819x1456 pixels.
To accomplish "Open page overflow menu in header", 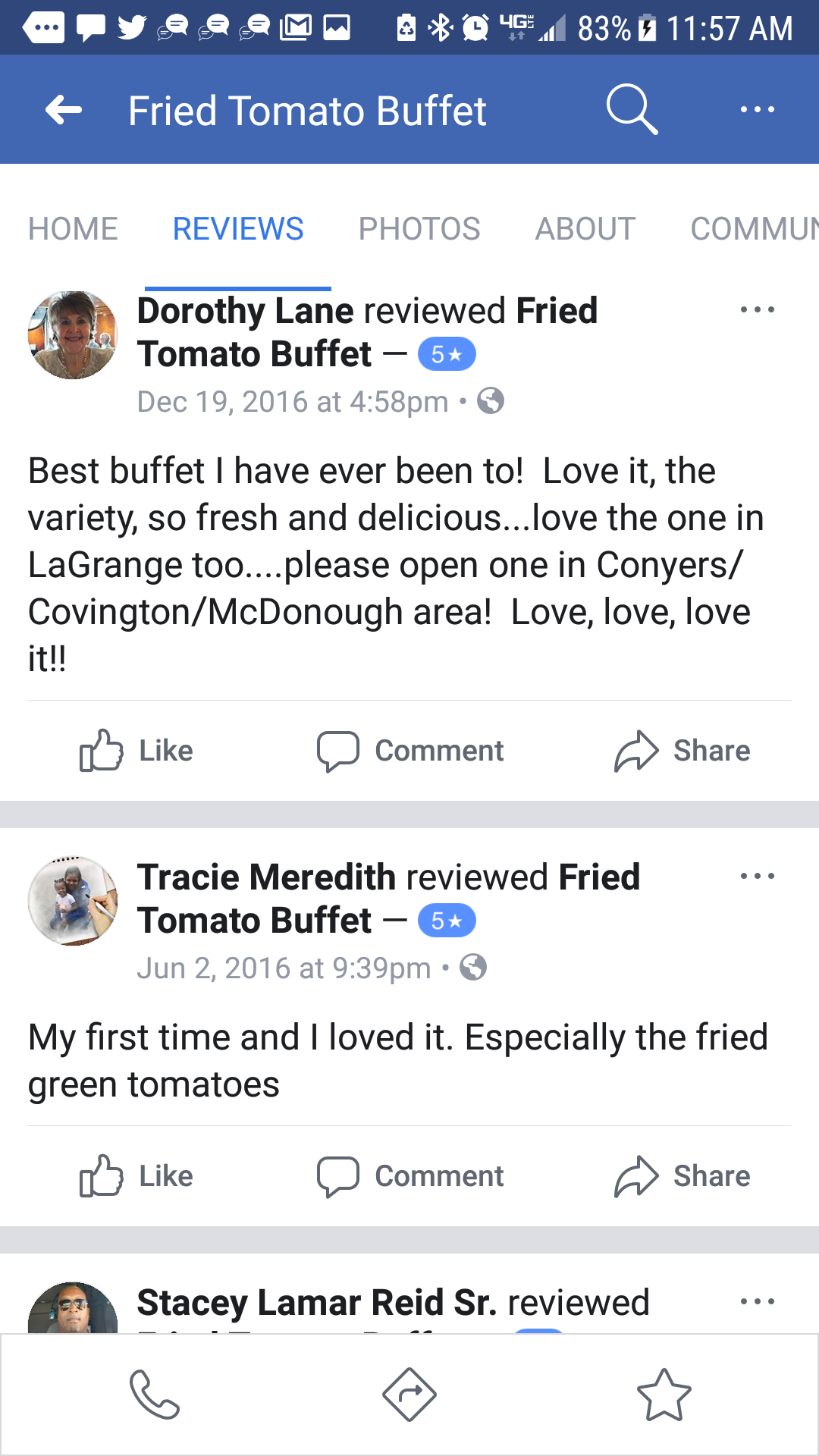I will pyautogui.click(x=757, y=110).
